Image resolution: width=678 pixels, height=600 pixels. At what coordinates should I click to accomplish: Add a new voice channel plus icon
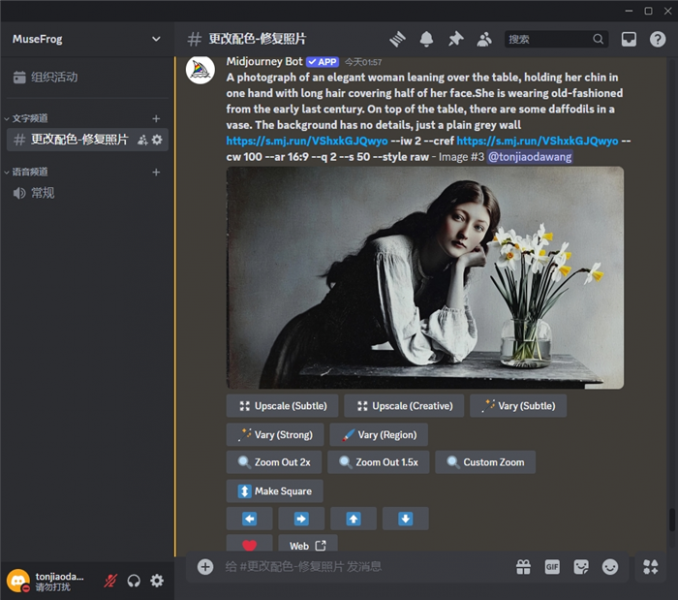[156, 172]
